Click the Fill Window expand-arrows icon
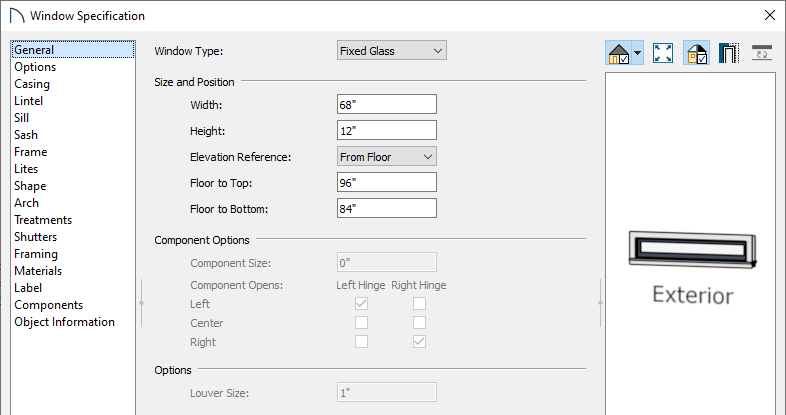 663,53
